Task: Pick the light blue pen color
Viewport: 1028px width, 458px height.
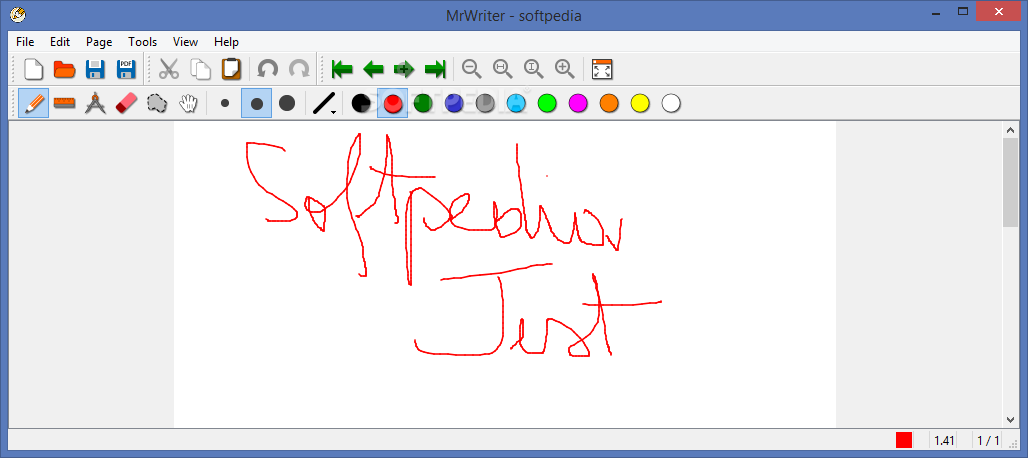Action: click(x=516, y=103)
